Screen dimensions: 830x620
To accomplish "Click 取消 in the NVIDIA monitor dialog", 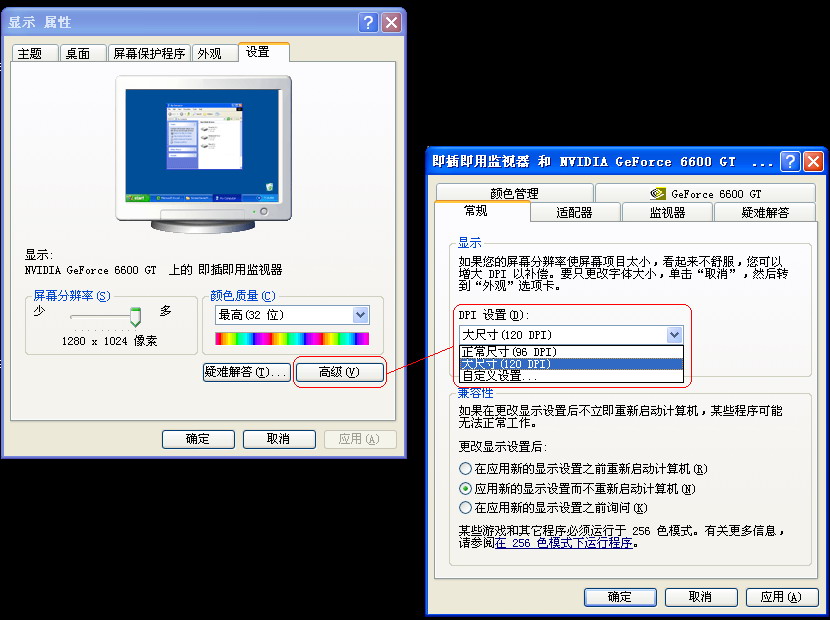I will pos(701,597).
